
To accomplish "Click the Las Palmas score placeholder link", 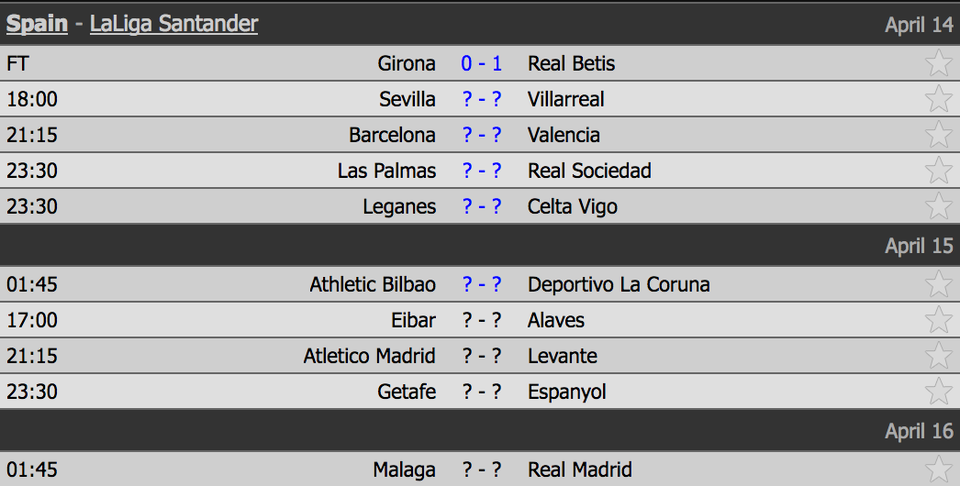I will coord(481,170).
